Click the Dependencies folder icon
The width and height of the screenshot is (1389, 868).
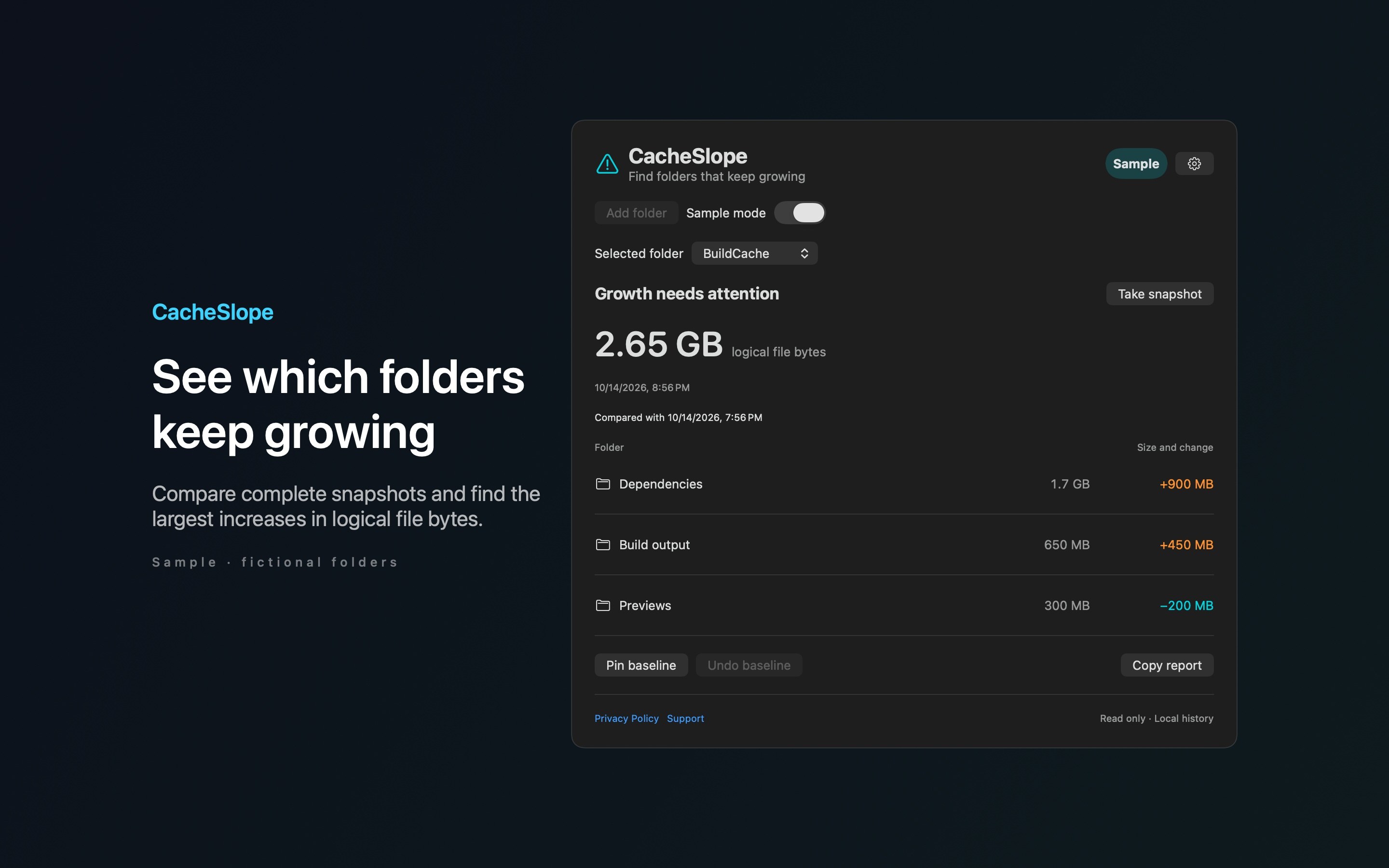click(603, 484)
